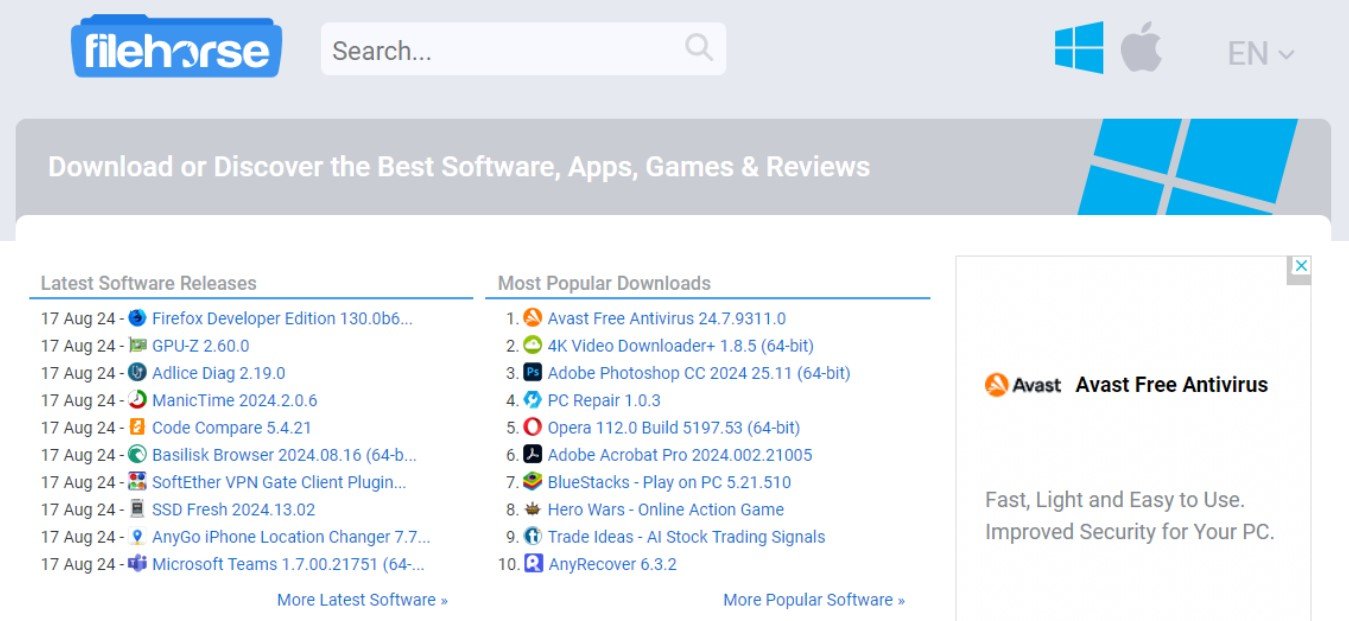Click the Opera browser icon
This screenshot has height=621, width=1349.
click(x=533, y=427)
